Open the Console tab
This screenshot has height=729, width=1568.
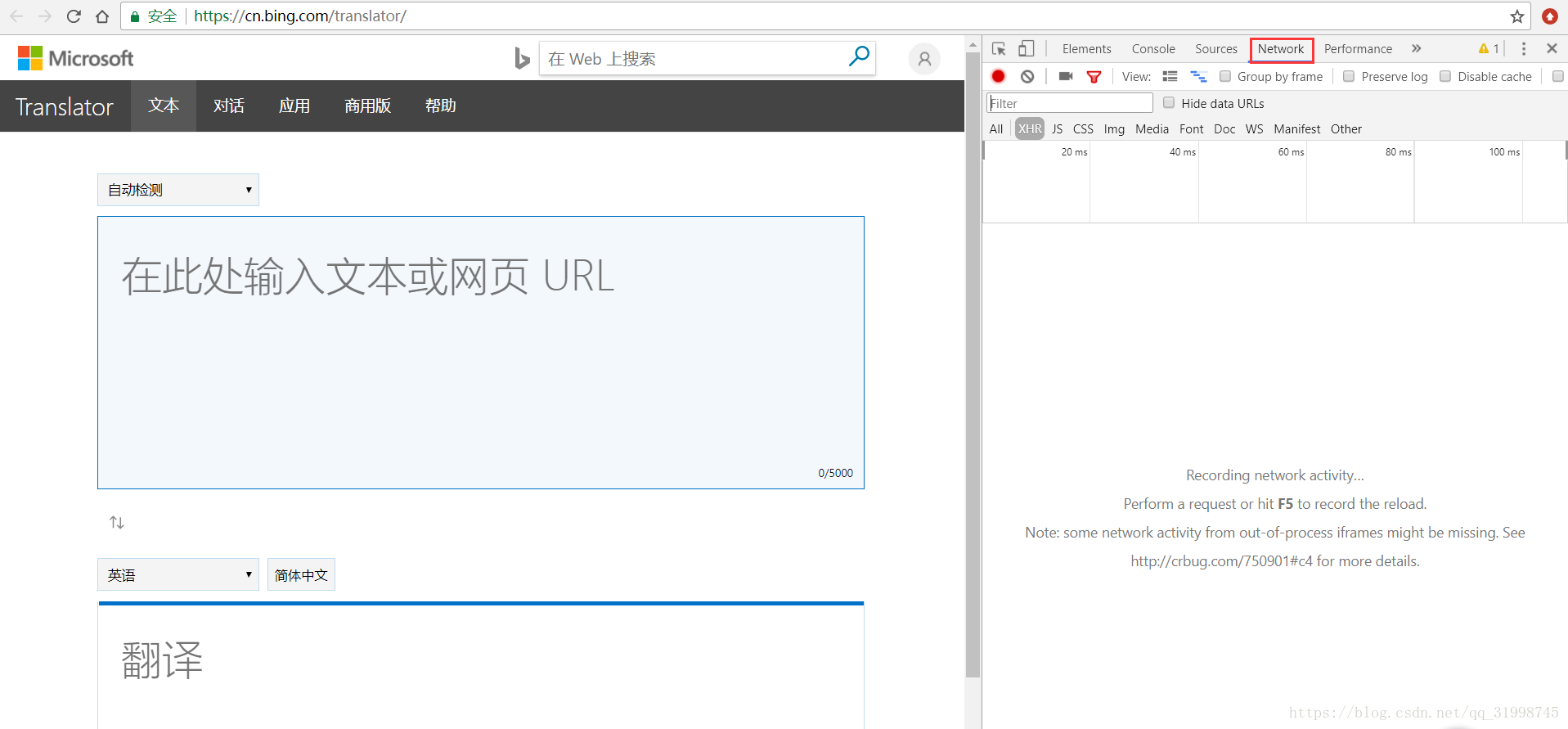pyautogui.click(x=1153, y=49)
